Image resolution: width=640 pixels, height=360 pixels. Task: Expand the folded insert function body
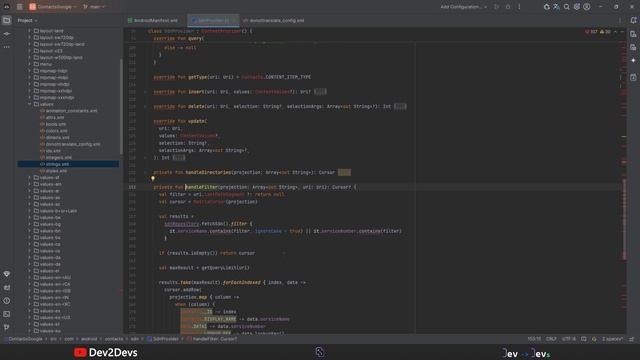coord(320,92)
